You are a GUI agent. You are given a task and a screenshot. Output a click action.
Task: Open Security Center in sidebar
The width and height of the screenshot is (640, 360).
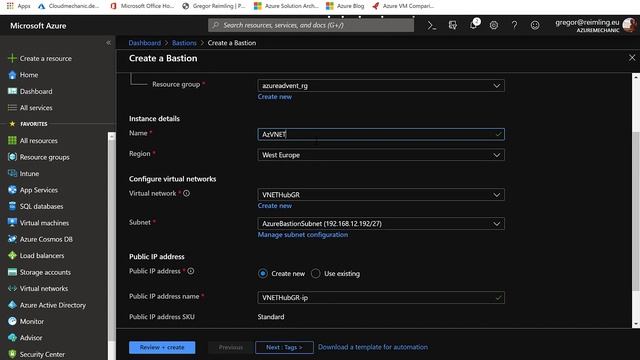click(x=42, y=354)
